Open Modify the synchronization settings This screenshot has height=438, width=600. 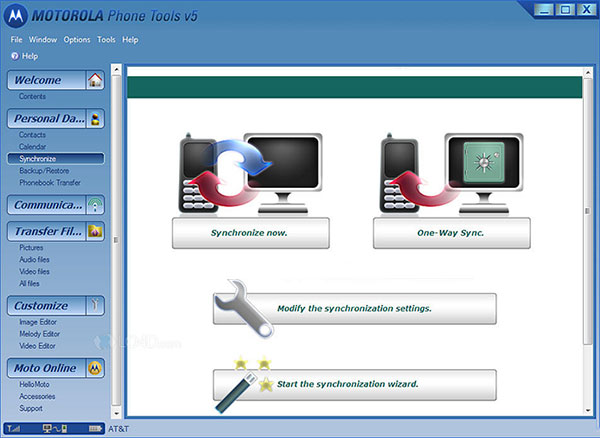click(355, 309)
